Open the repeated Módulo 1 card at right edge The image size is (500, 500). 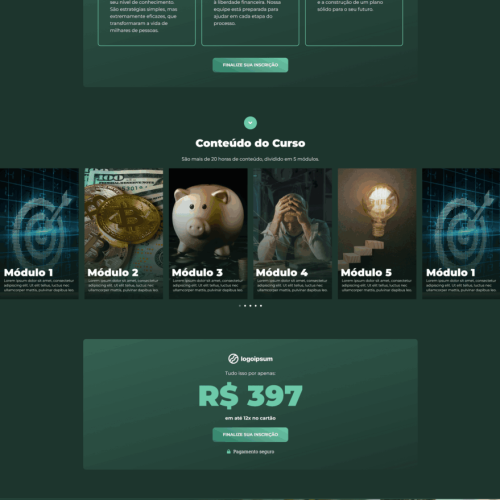pyautogui.click(x=461, y=233)
